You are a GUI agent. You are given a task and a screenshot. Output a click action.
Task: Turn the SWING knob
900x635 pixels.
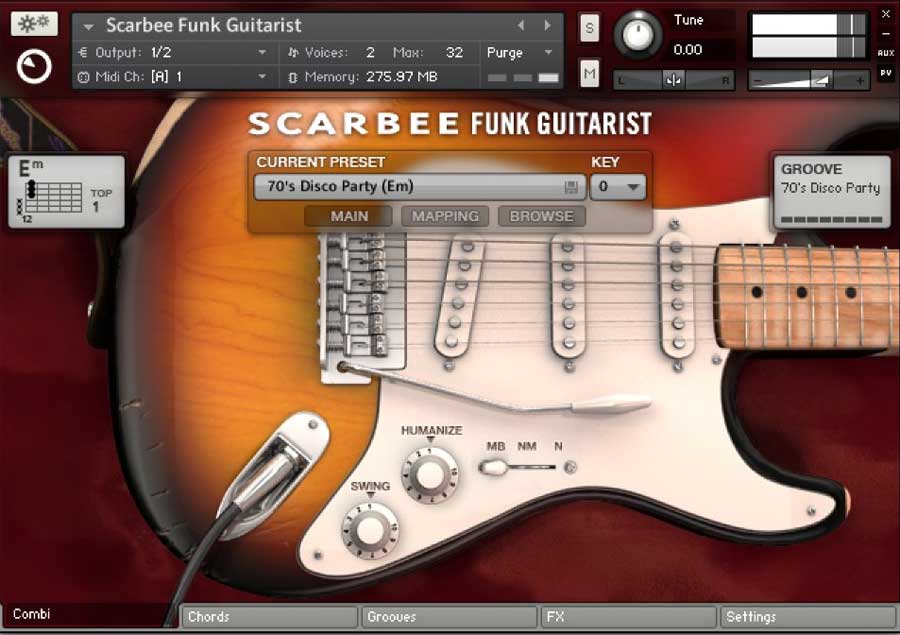[370, 531]
